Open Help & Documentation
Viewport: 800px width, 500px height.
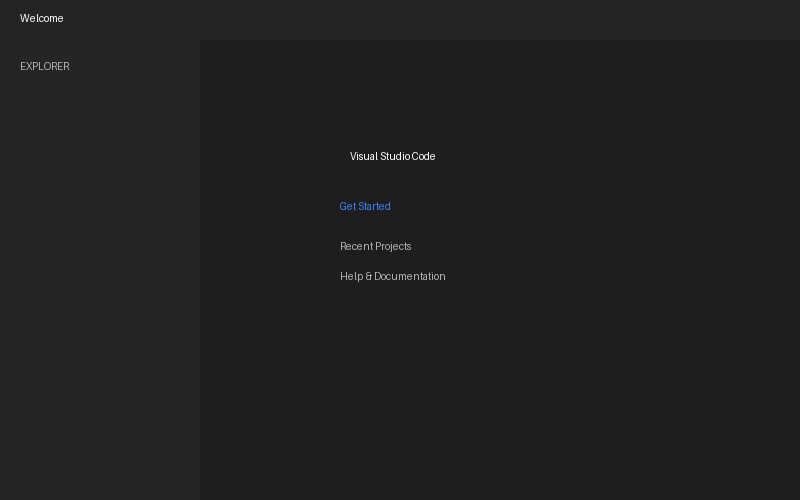[x=393, y=276]
